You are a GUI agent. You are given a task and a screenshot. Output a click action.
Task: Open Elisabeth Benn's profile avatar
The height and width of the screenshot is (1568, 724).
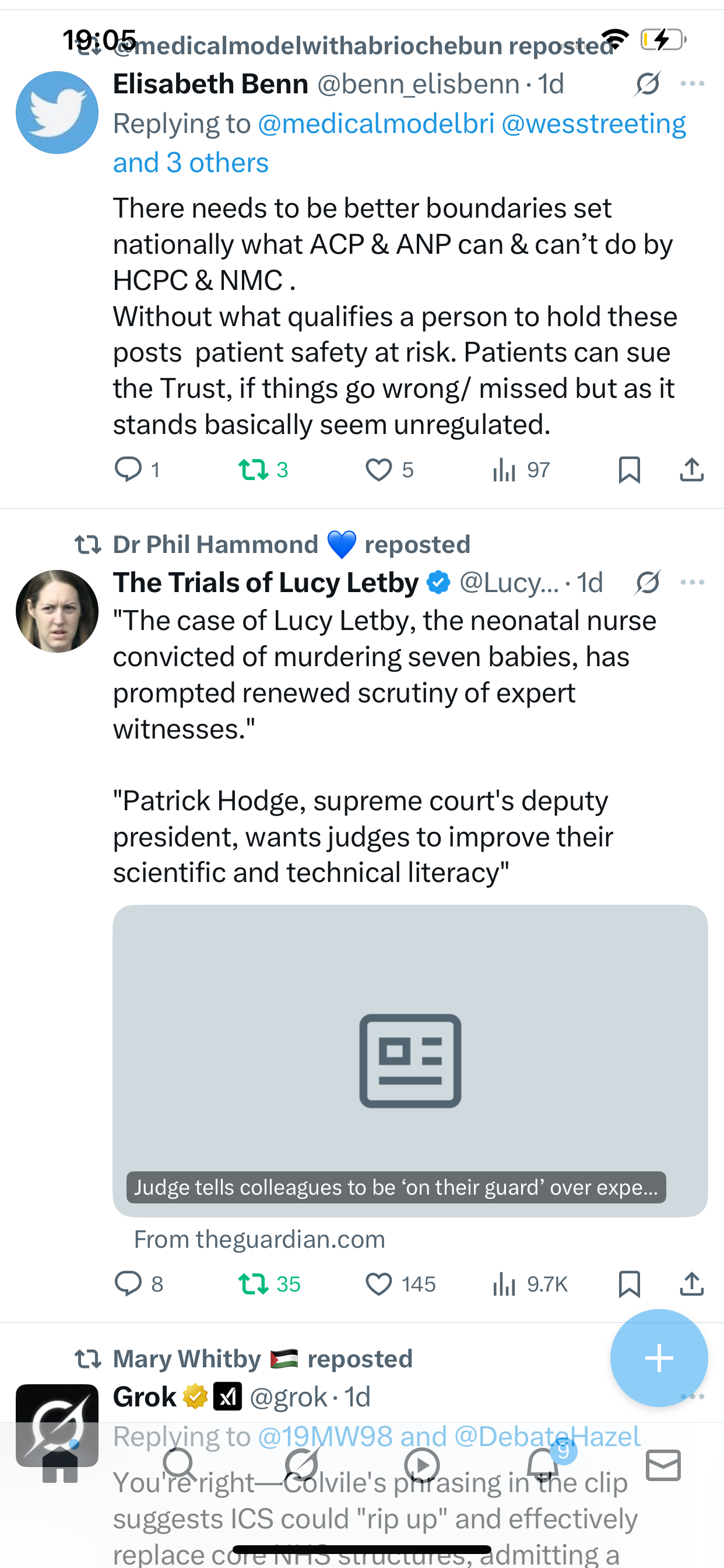click(57, 113)
